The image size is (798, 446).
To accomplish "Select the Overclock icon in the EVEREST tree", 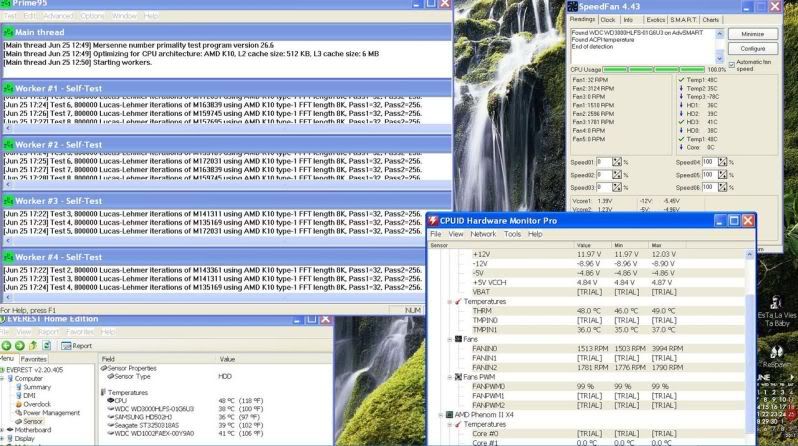I will pos(17,403).
